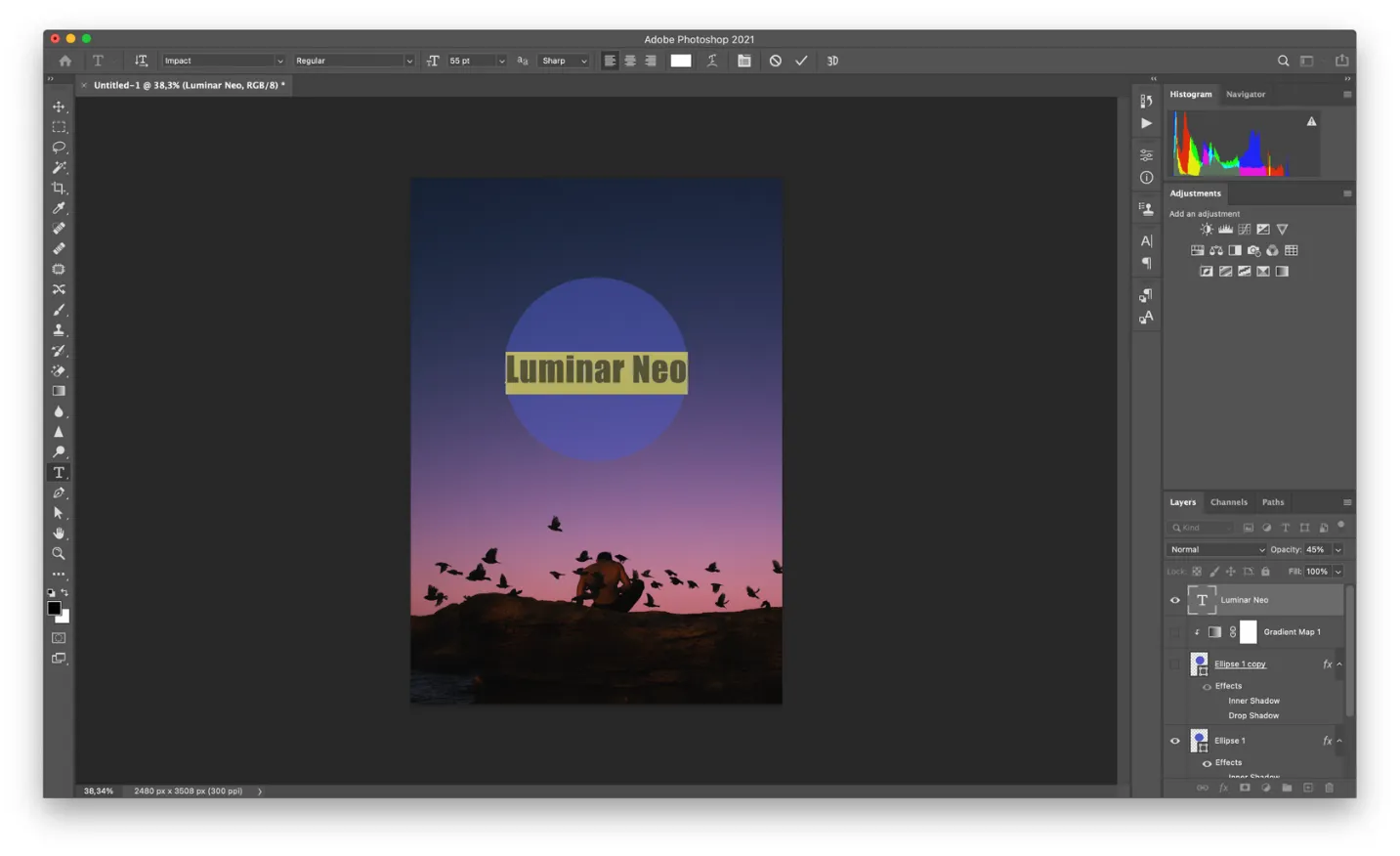Right align text

click(650, 61)
